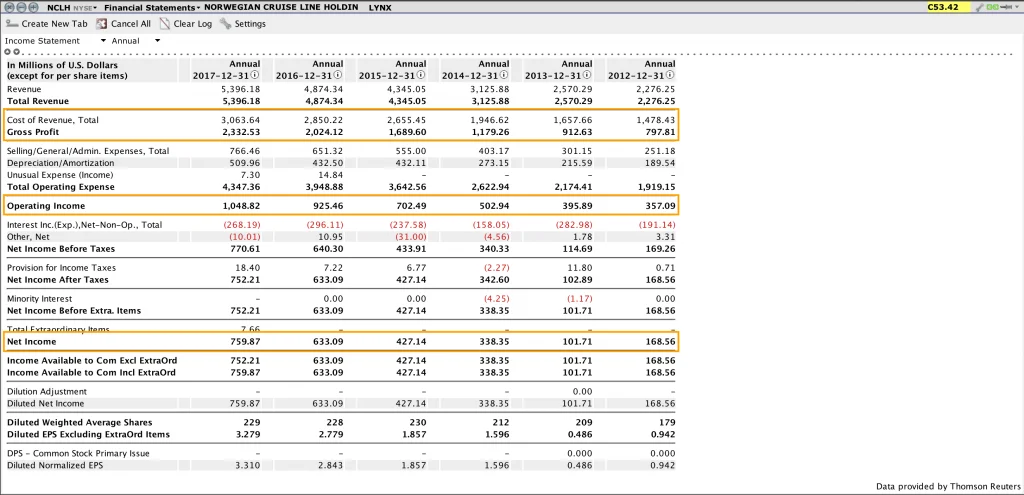Viewport: 1024px width, 495px height.
Task: Select the Income Available to Com Excl ExtraOrd label
Action: tap(91, 360)
